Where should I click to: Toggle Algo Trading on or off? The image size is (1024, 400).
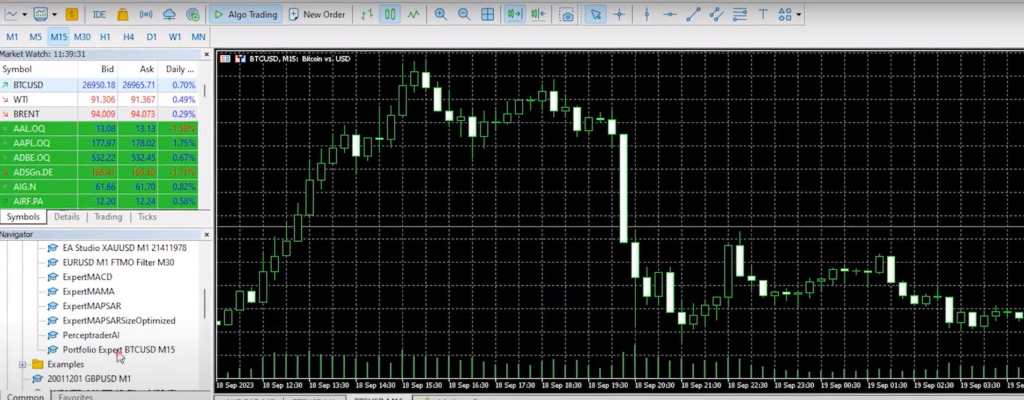(x=246, y=15)
